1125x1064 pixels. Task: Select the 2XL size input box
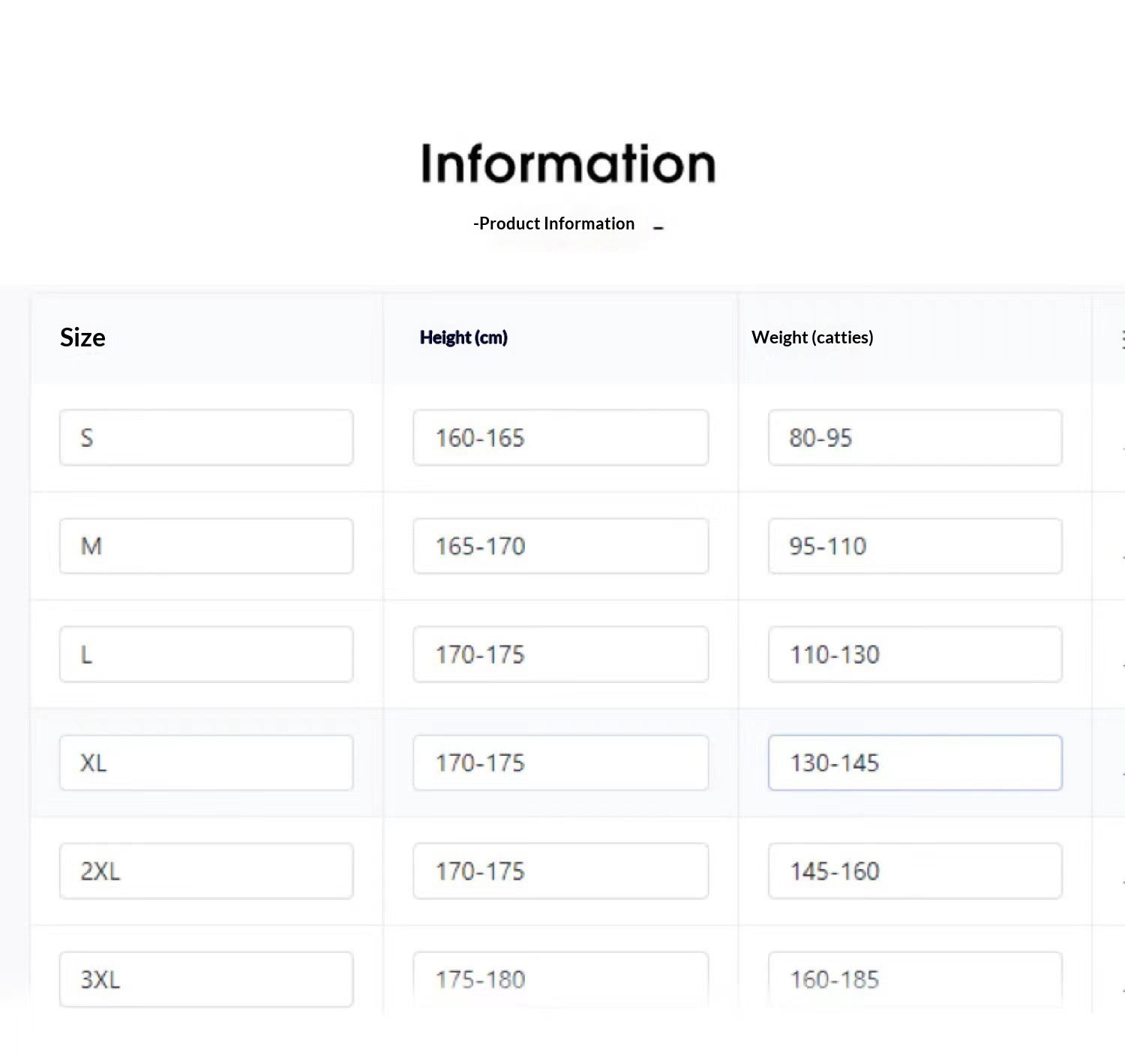(x=206, y=871)
